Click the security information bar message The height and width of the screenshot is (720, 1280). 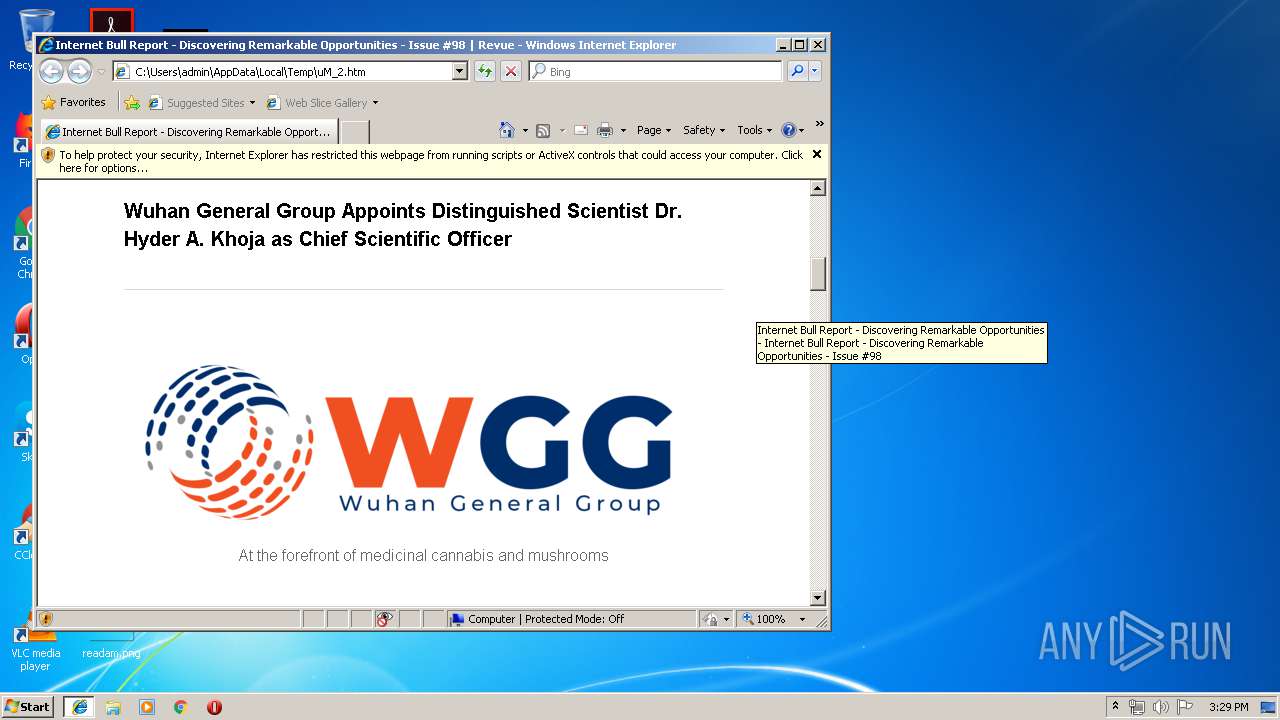click(x=431, y=161)
